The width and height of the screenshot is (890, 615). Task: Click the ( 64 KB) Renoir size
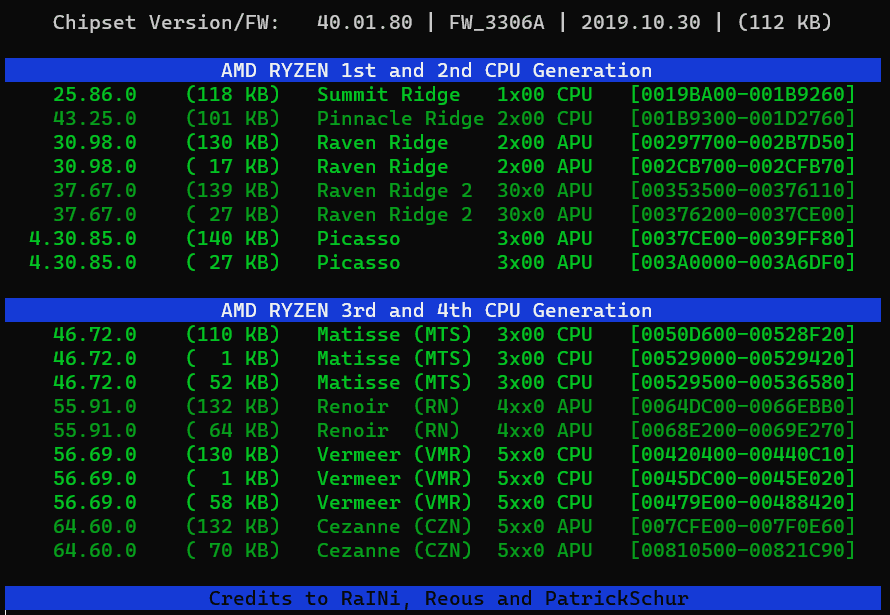[233, 430]
